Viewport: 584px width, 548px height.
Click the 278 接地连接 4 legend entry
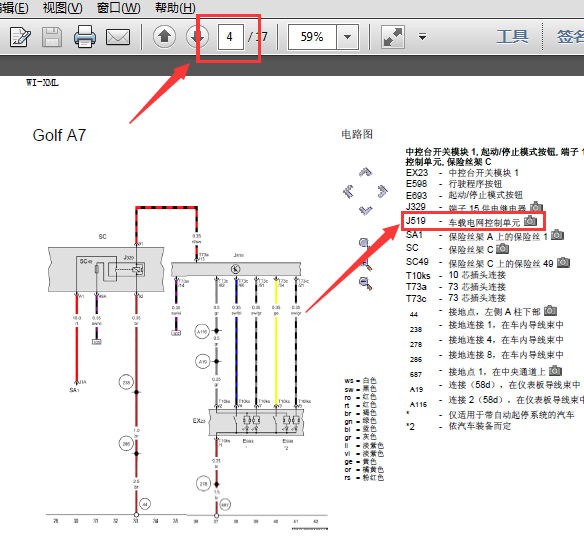point(486,341)
